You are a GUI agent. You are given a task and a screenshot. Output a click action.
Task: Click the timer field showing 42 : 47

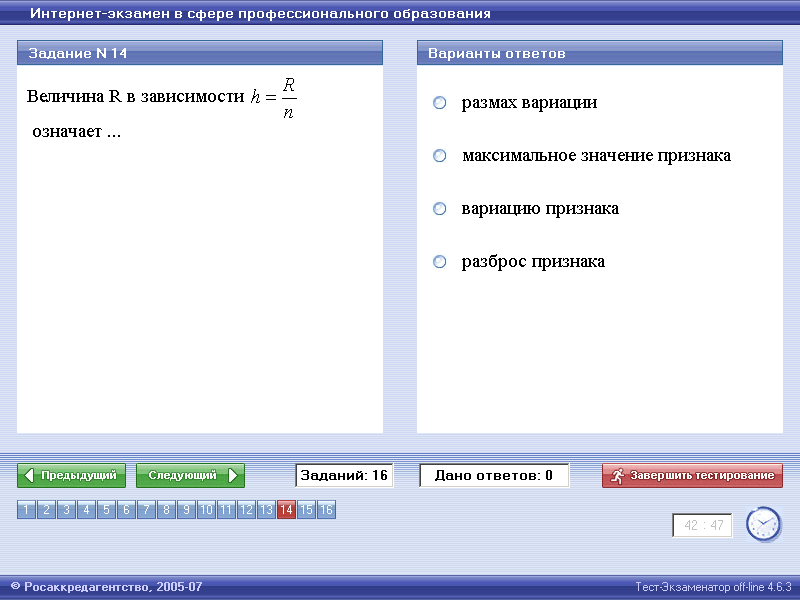click(x=703, y=525)
